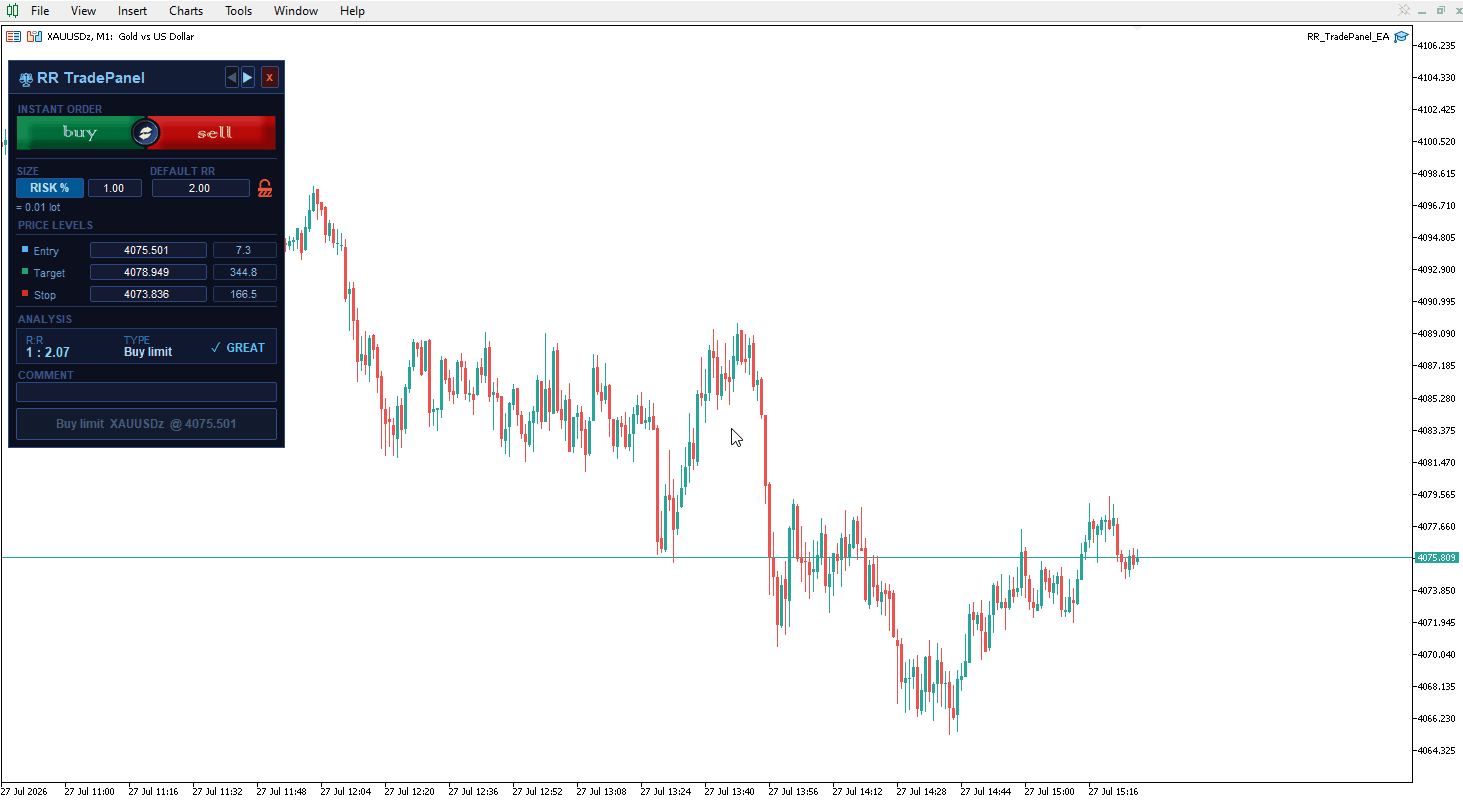
Task: Open the Window menu
Action: (296, 11)
